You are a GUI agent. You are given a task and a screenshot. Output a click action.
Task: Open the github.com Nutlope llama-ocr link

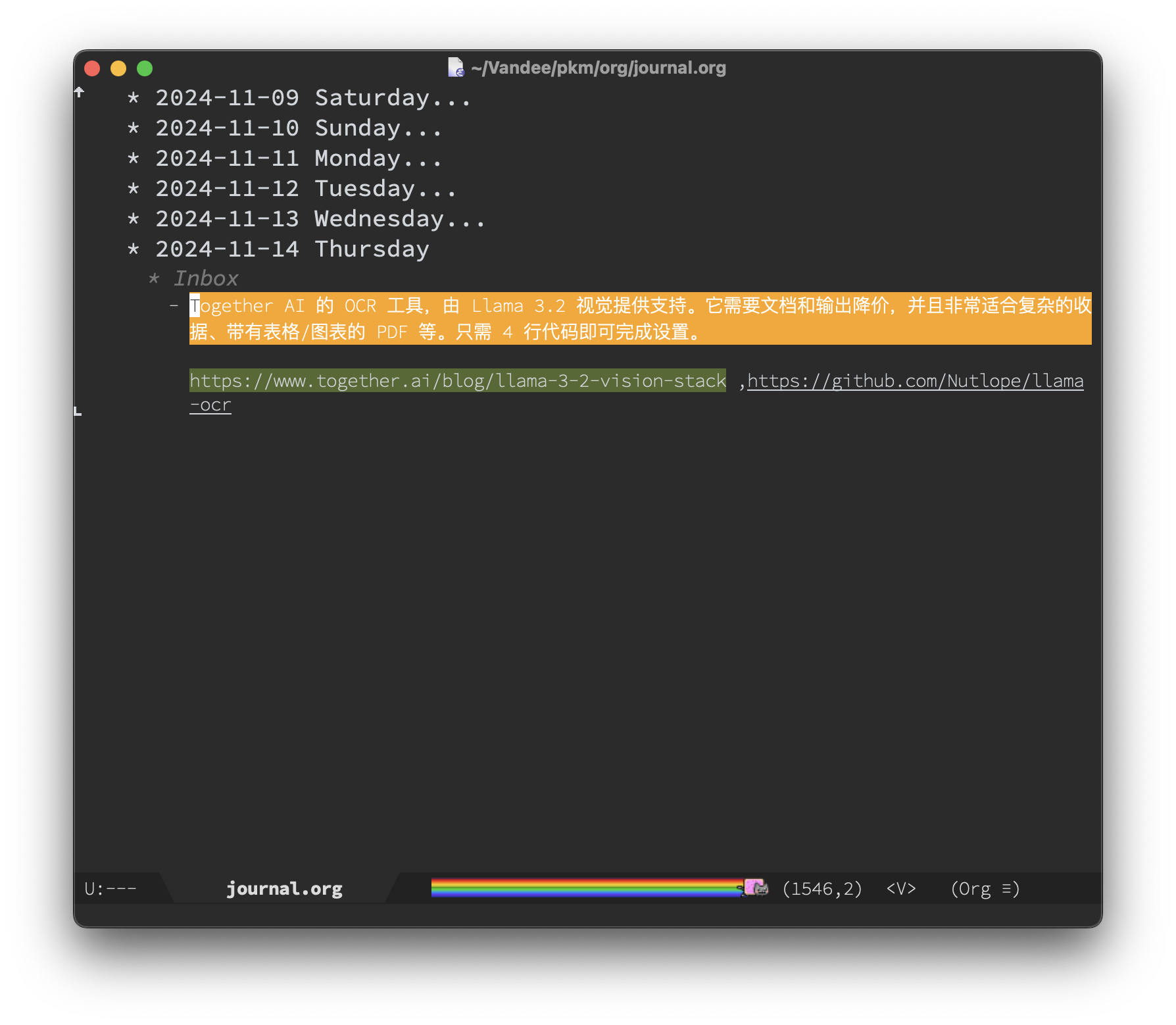pos(914,381)
